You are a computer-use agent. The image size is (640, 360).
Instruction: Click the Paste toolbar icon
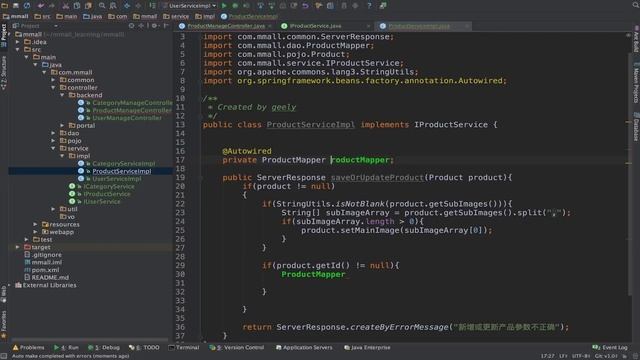tap(88, 6)
